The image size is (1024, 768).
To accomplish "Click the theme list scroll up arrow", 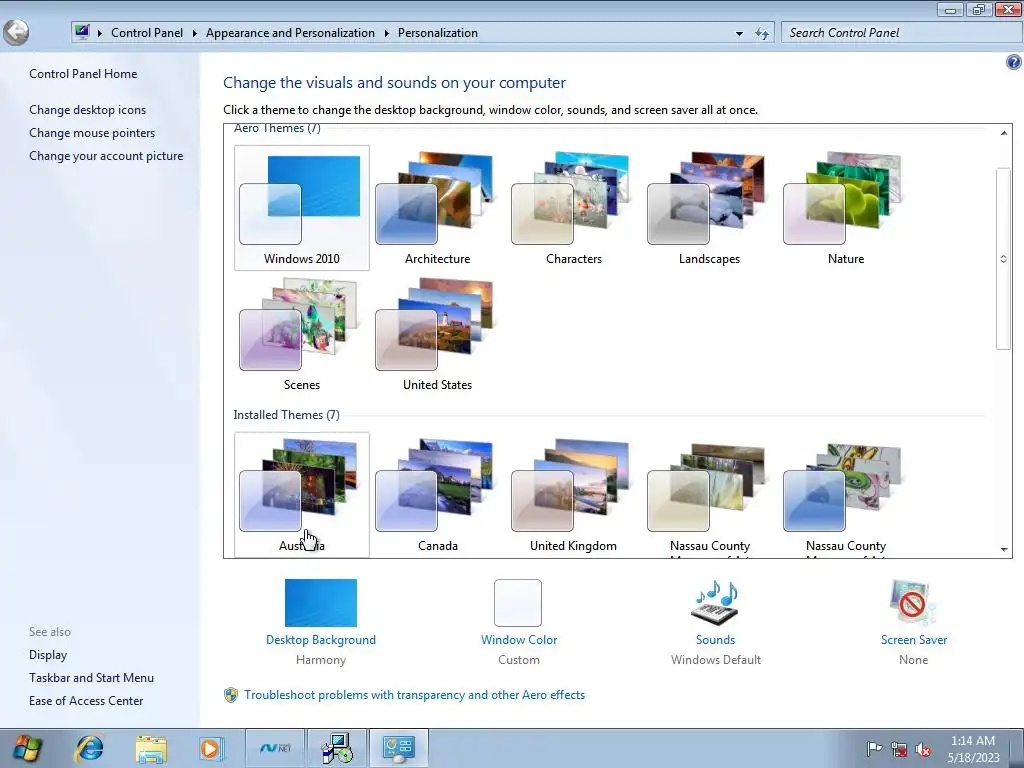I will 1004,133.
